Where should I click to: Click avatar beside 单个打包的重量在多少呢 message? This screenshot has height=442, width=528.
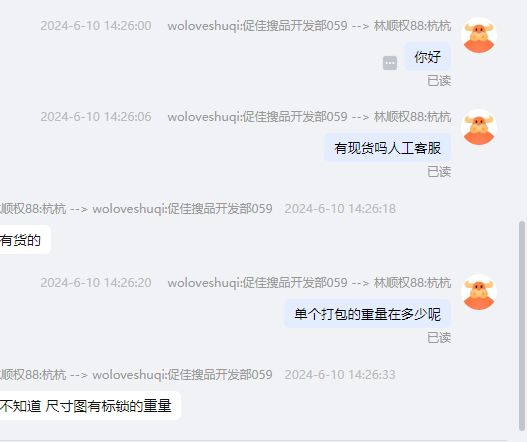click(x=479, y=292)
